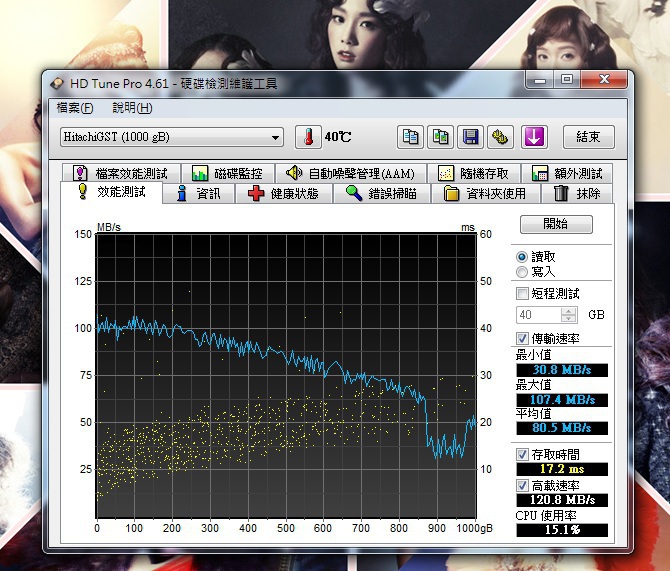Copy info to clipboard toolbar icon
The height and width of the screenshot is (571, 670).
click(410, 137)
